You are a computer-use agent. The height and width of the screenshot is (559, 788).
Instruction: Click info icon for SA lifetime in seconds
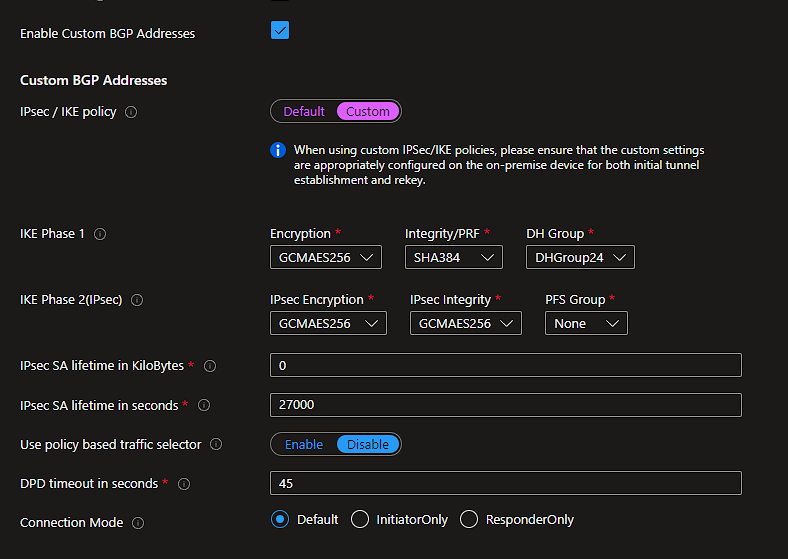point(204,406)
